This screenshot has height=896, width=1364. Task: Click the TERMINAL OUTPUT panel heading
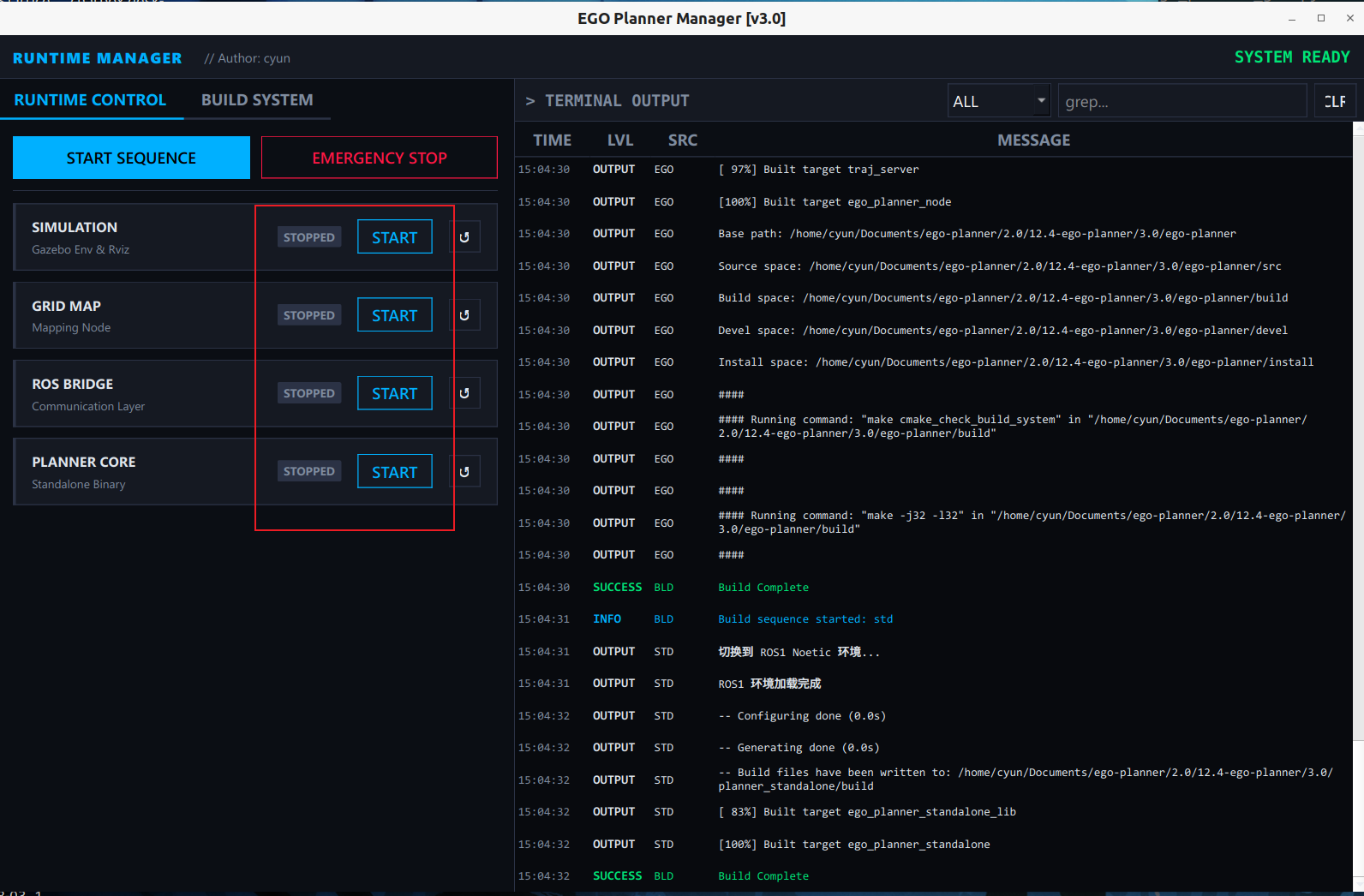pos(617,101)
